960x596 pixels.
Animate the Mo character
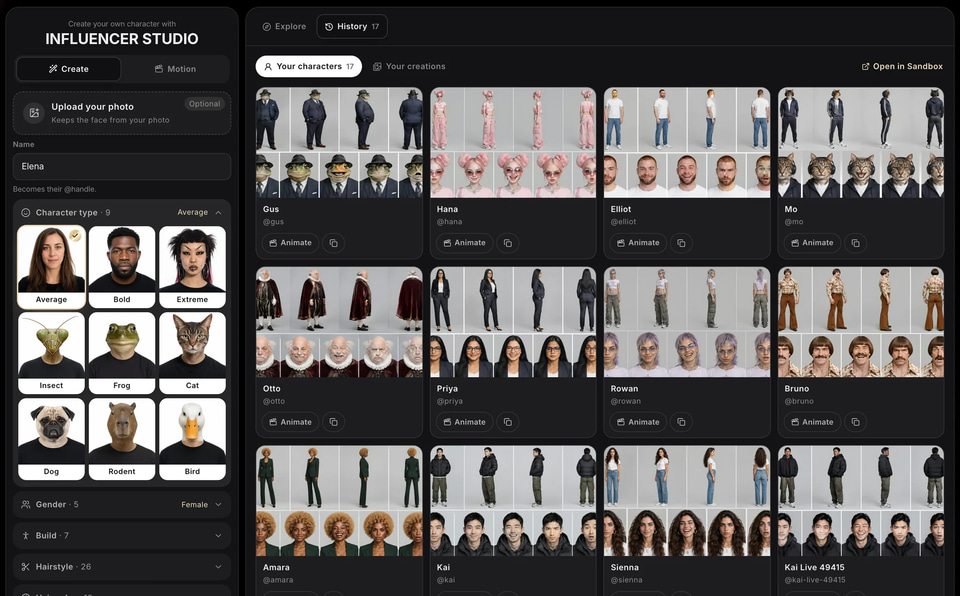coord(812,243)
